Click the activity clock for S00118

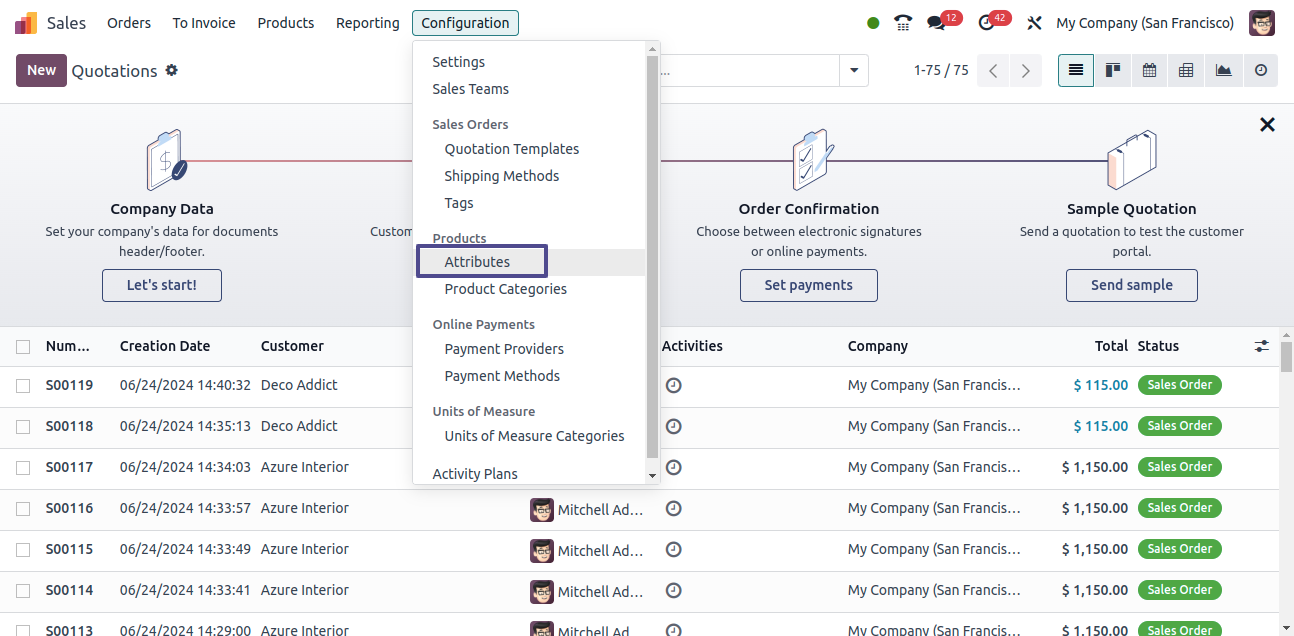pyautogui.click(x=674, y=426)
